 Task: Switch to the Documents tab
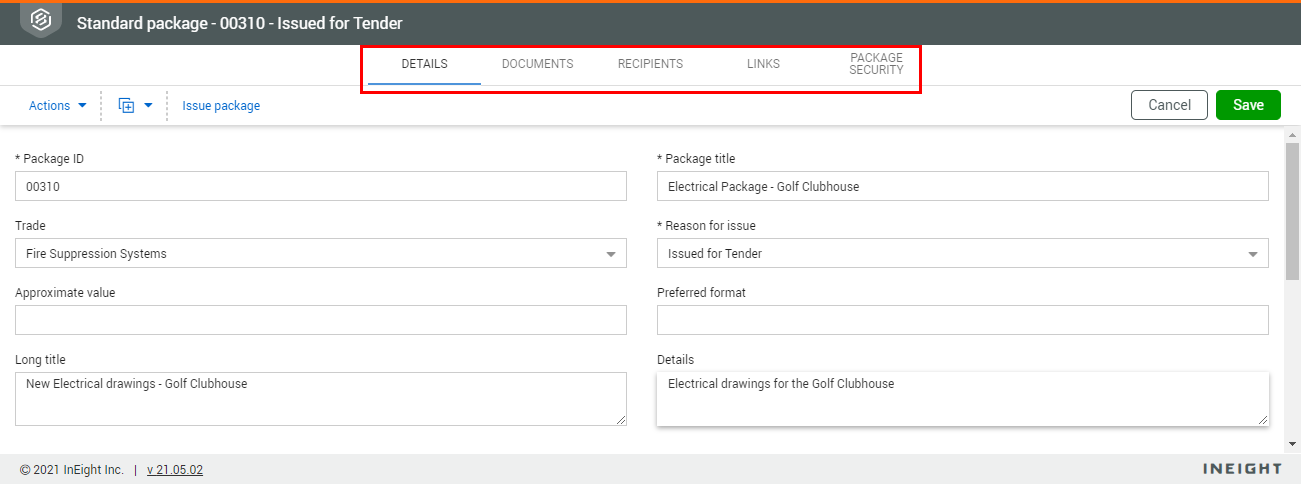pos(537,64)
